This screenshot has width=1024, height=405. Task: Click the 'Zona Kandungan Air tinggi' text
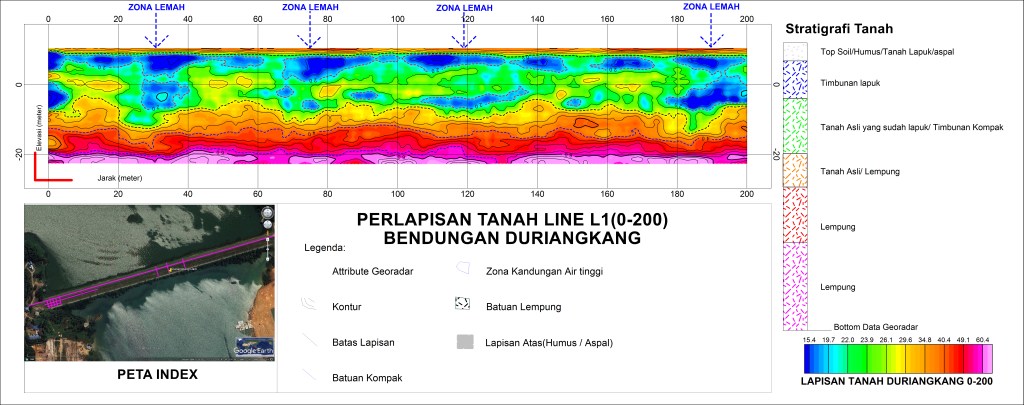544,271
